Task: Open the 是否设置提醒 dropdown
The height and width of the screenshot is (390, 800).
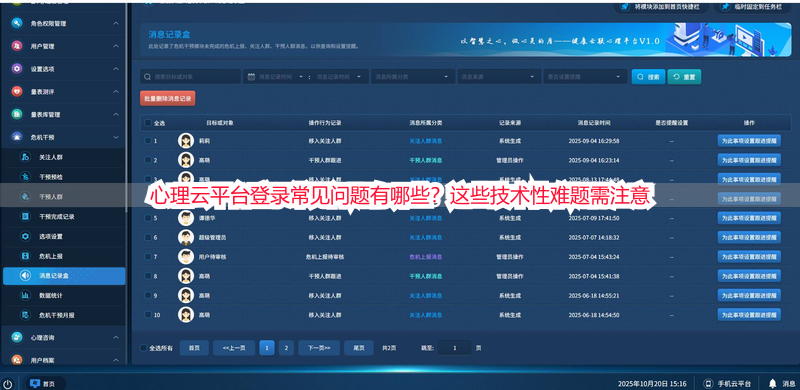Action: tap(585, 77)
